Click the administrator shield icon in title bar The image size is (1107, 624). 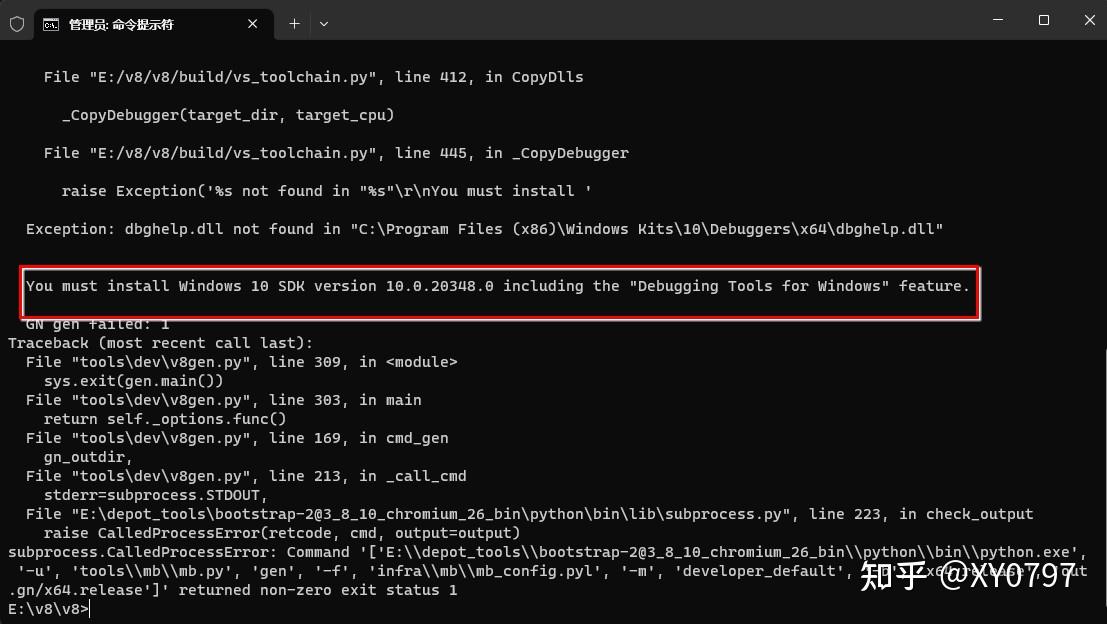pyautogui.click(x=17, y=24)
